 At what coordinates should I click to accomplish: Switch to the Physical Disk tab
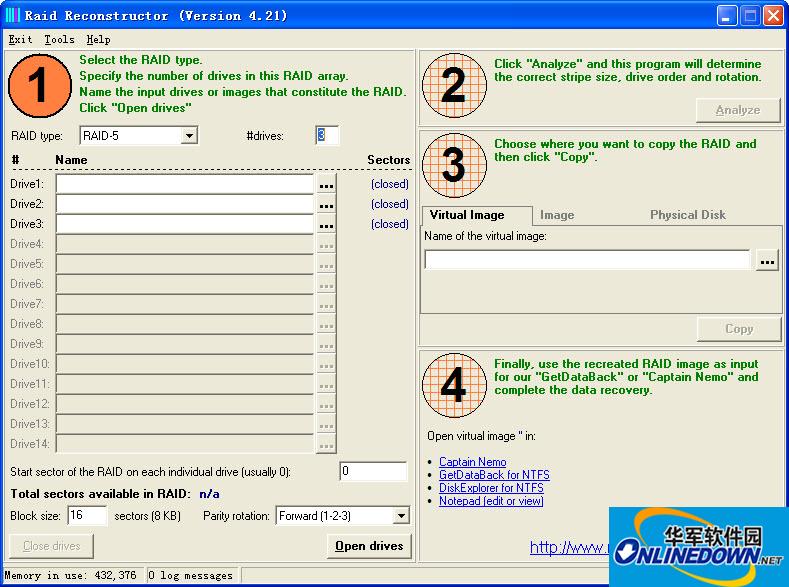pyautogui.click(x=688, y=215)
